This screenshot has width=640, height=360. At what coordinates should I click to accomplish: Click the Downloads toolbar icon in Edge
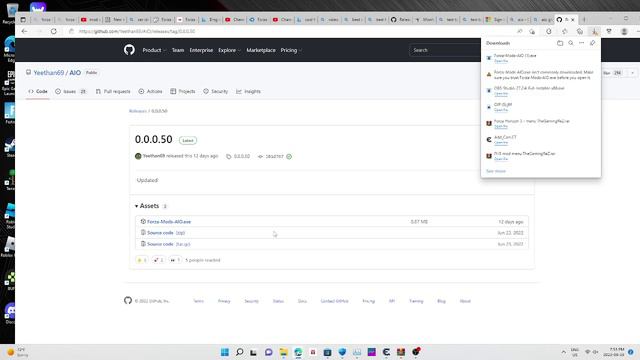click(x=595, y=31)
